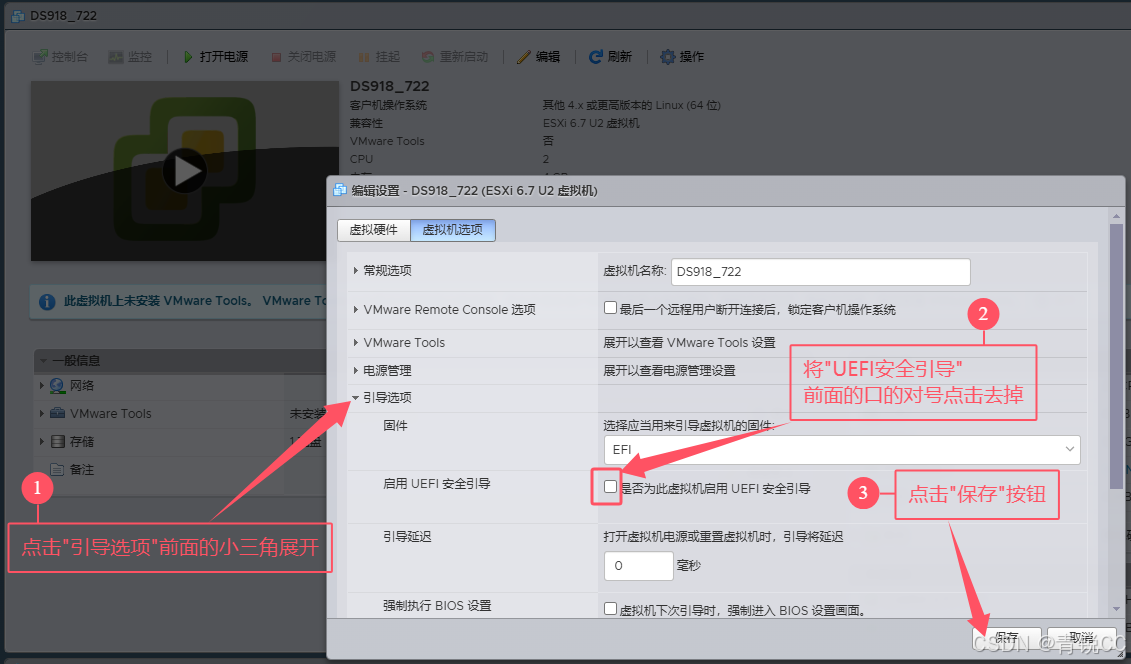Click the red Power off icon
Image resolution: width=1131 pixels, height=664 pixels.
click(276, 57)
